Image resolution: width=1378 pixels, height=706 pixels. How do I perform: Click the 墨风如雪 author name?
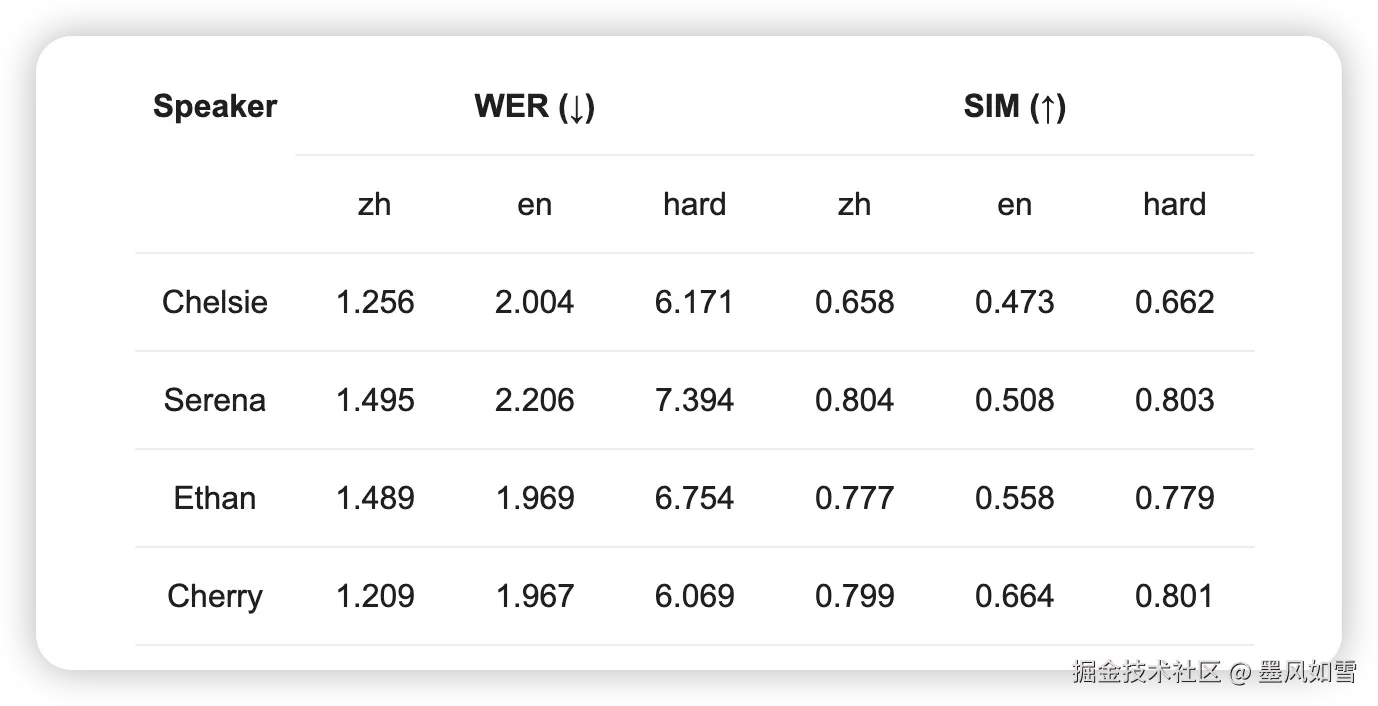pyautogui.click(x=1308, y=672)
